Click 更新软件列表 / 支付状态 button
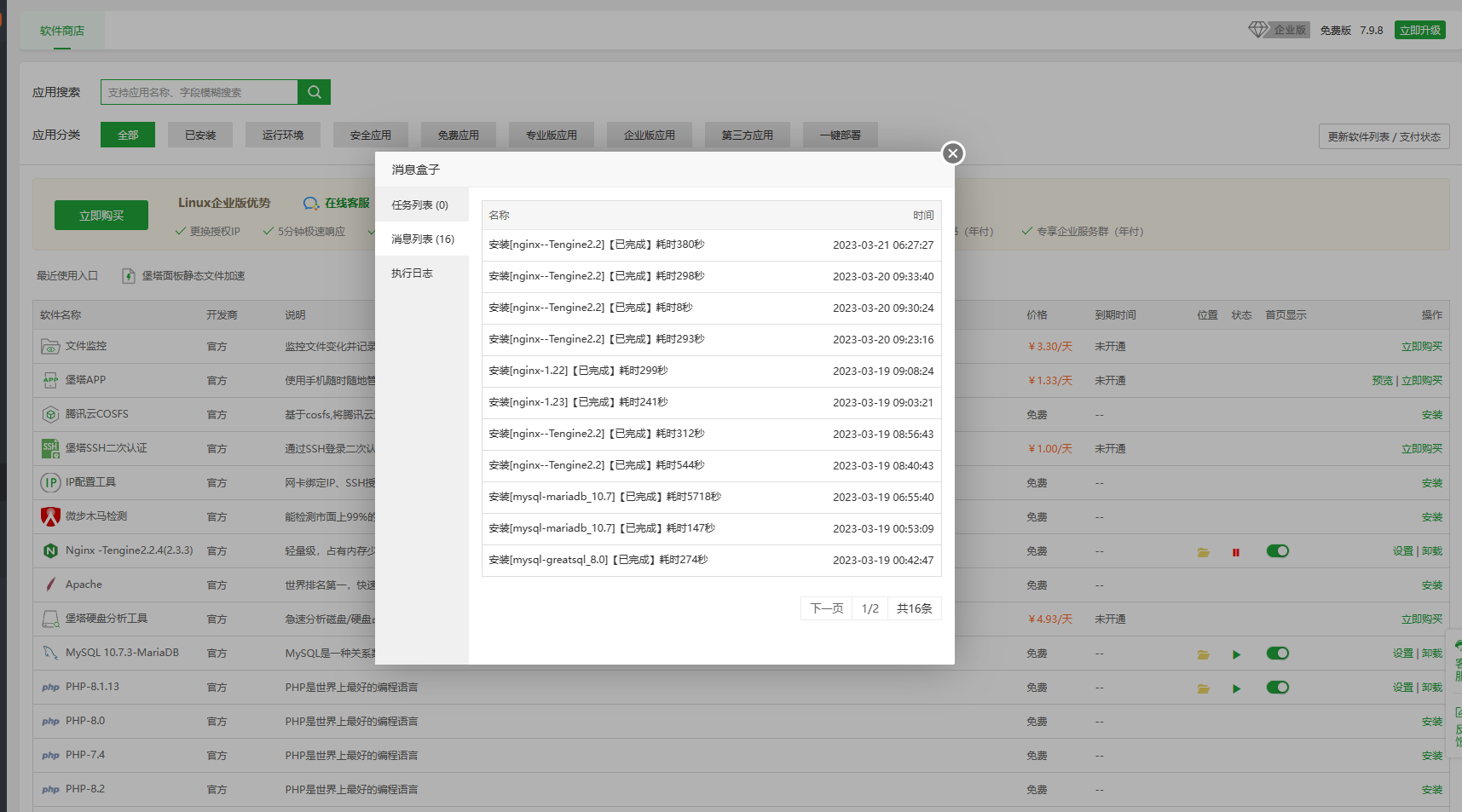Screen dimensions: 1462x812 (1384, 136)
